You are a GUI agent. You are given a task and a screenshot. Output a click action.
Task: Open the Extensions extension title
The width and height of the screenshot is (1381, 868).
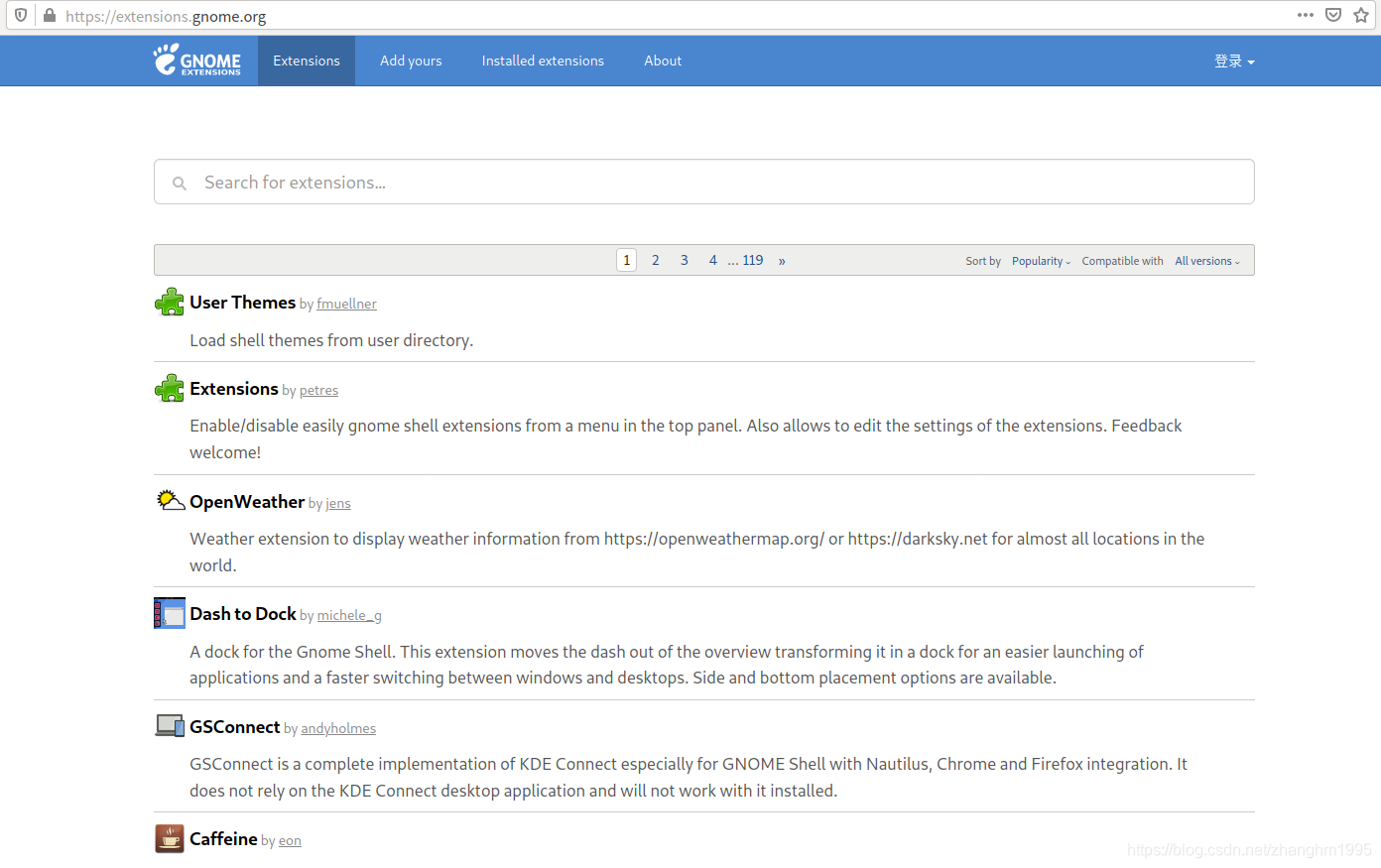[x=234, y=389]
